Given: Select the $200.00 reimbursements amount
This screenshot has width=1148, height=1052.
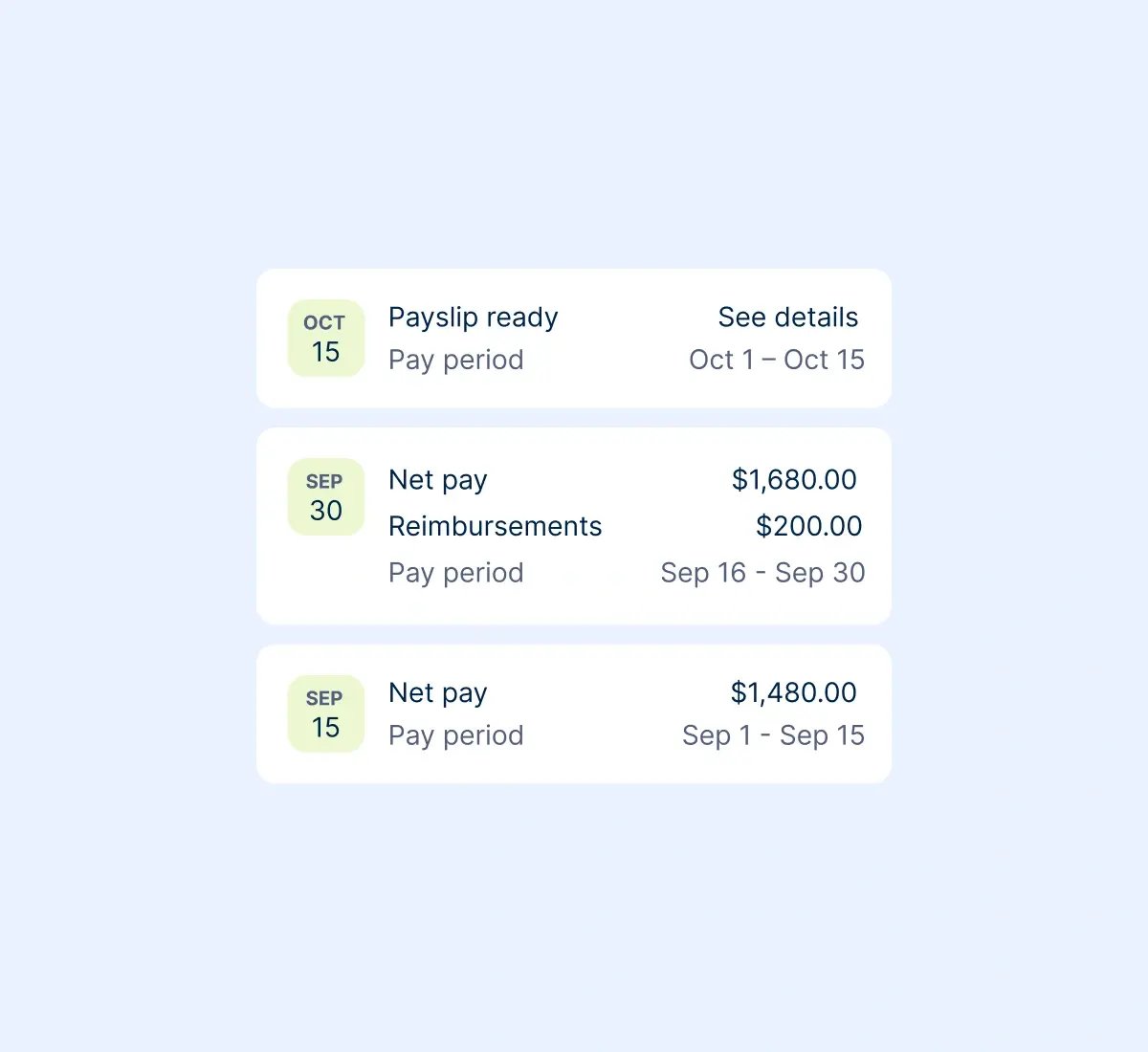Looking at the screenshot, I should point(808,526).
